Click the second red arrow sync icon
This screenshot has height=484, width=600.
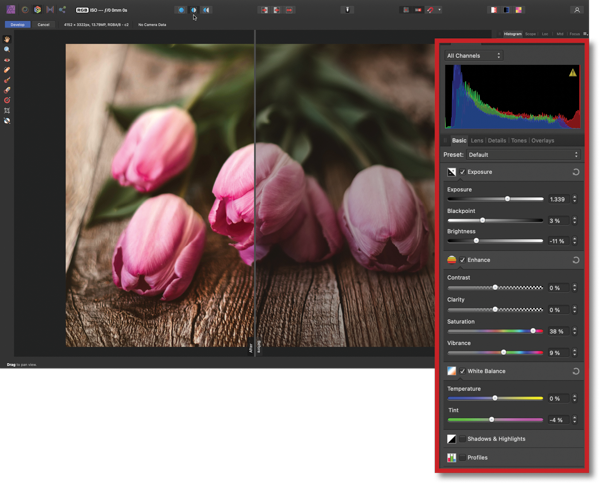(x=277, y=10)
